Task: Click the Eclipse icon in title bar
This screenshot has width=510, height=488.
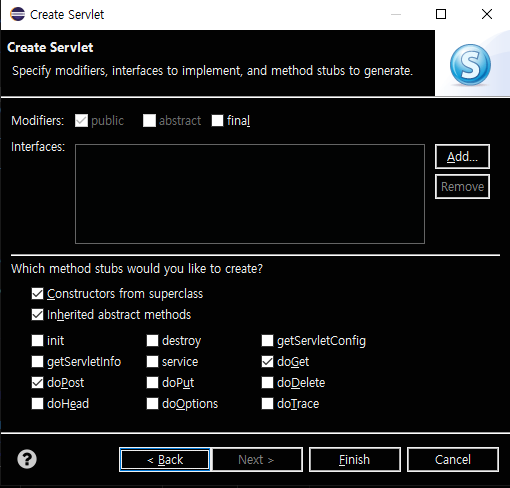Action: tap(17, 14)
